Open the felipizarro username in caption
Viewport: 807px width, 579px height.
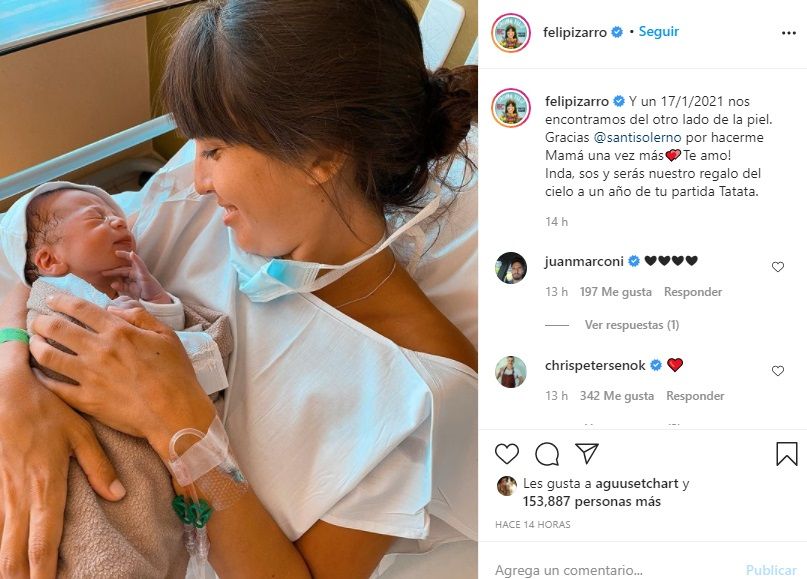[577, 101]
